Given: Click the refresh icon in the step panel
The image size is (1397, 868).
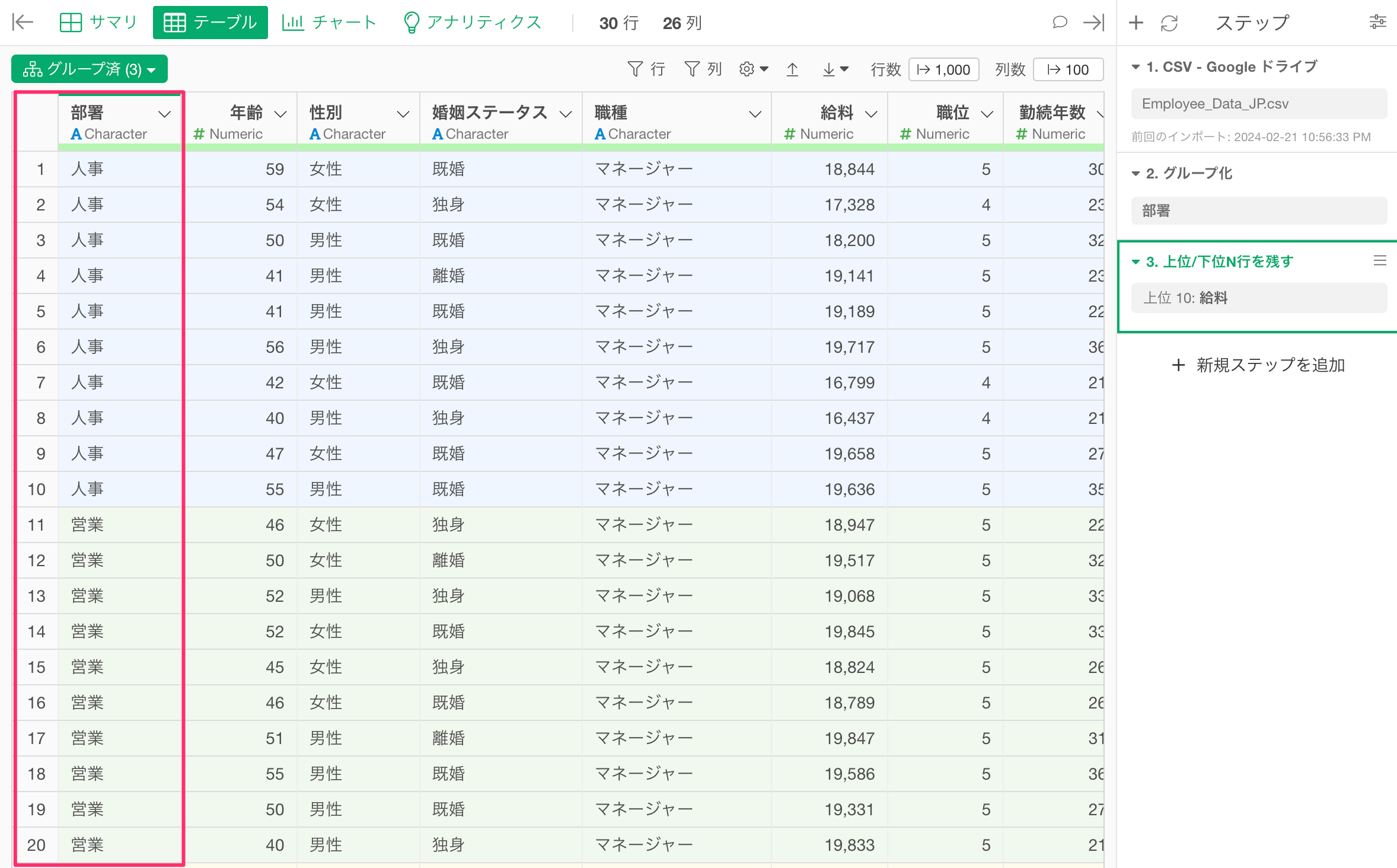Looking at the screenshot, I should click(1169, 23).
